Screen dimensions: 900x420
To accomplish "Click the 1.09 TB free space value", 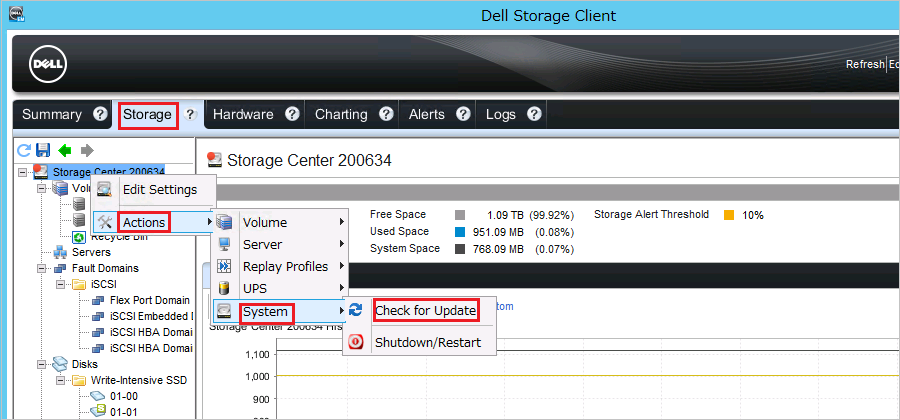I will tap(506, 216).
